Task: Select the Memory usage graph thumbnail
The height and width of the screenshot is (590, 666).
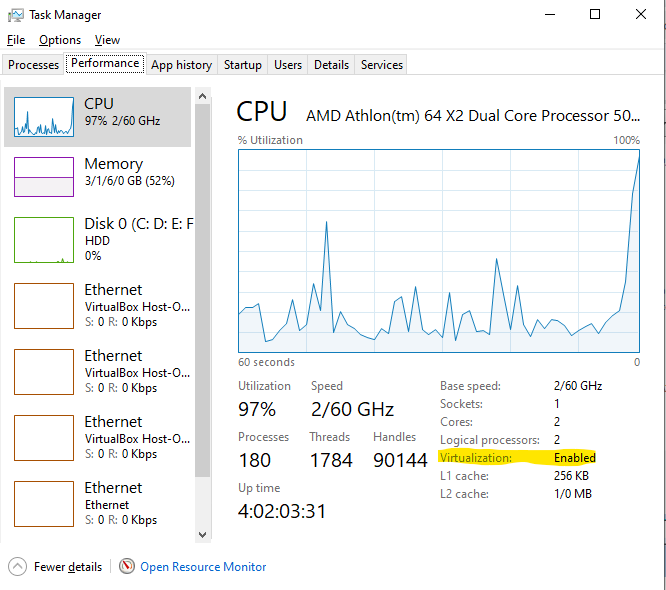Action: (x=43, y=177)
